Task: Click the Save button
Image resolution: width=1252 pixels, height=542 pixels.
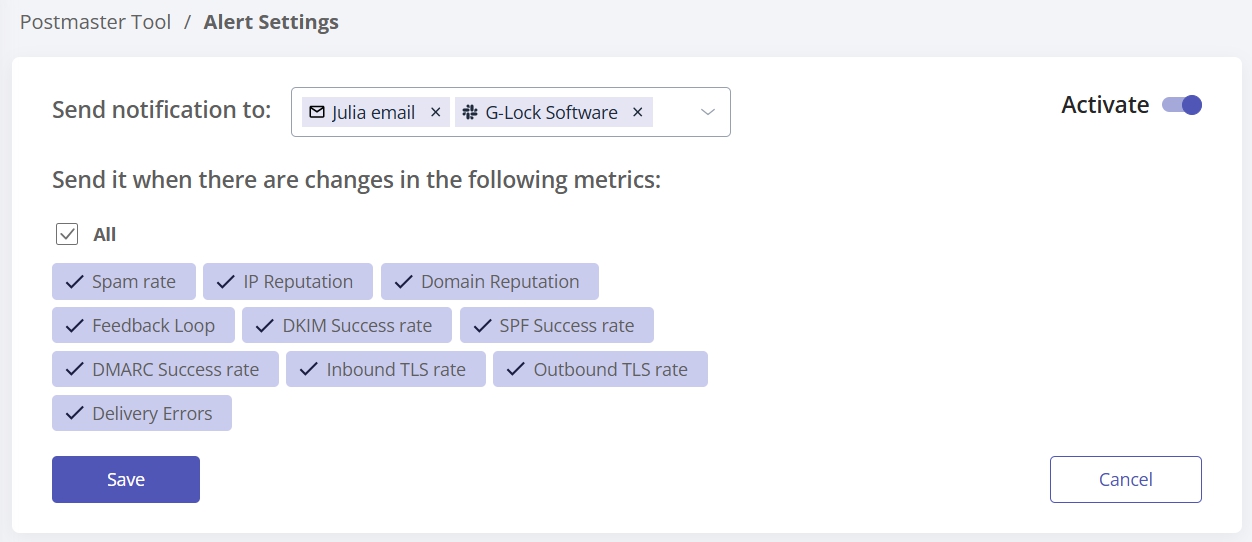Action: [x=126, y=480]
